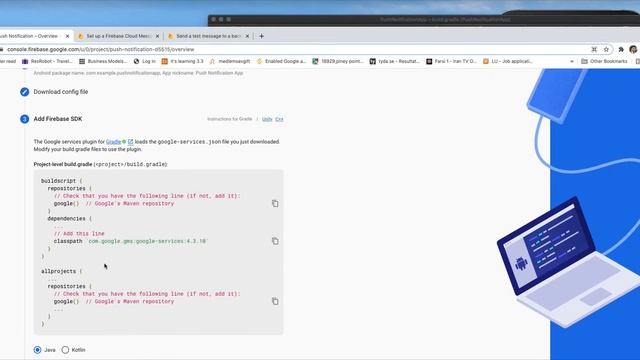Bookmark this page with the star icon
Image resolution: width=640 pixels, height=360 pixels.
click(x=606, y=49)
